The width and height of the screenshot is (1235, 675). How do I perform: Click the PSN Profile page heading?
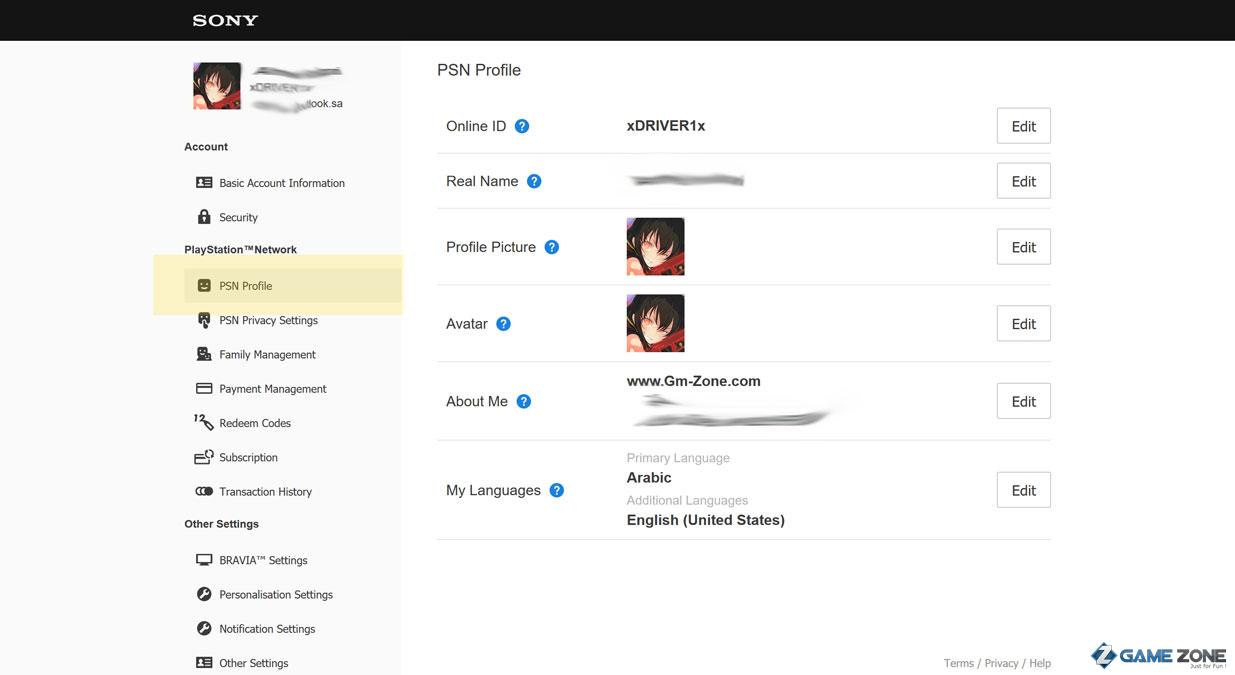[479, 70]
